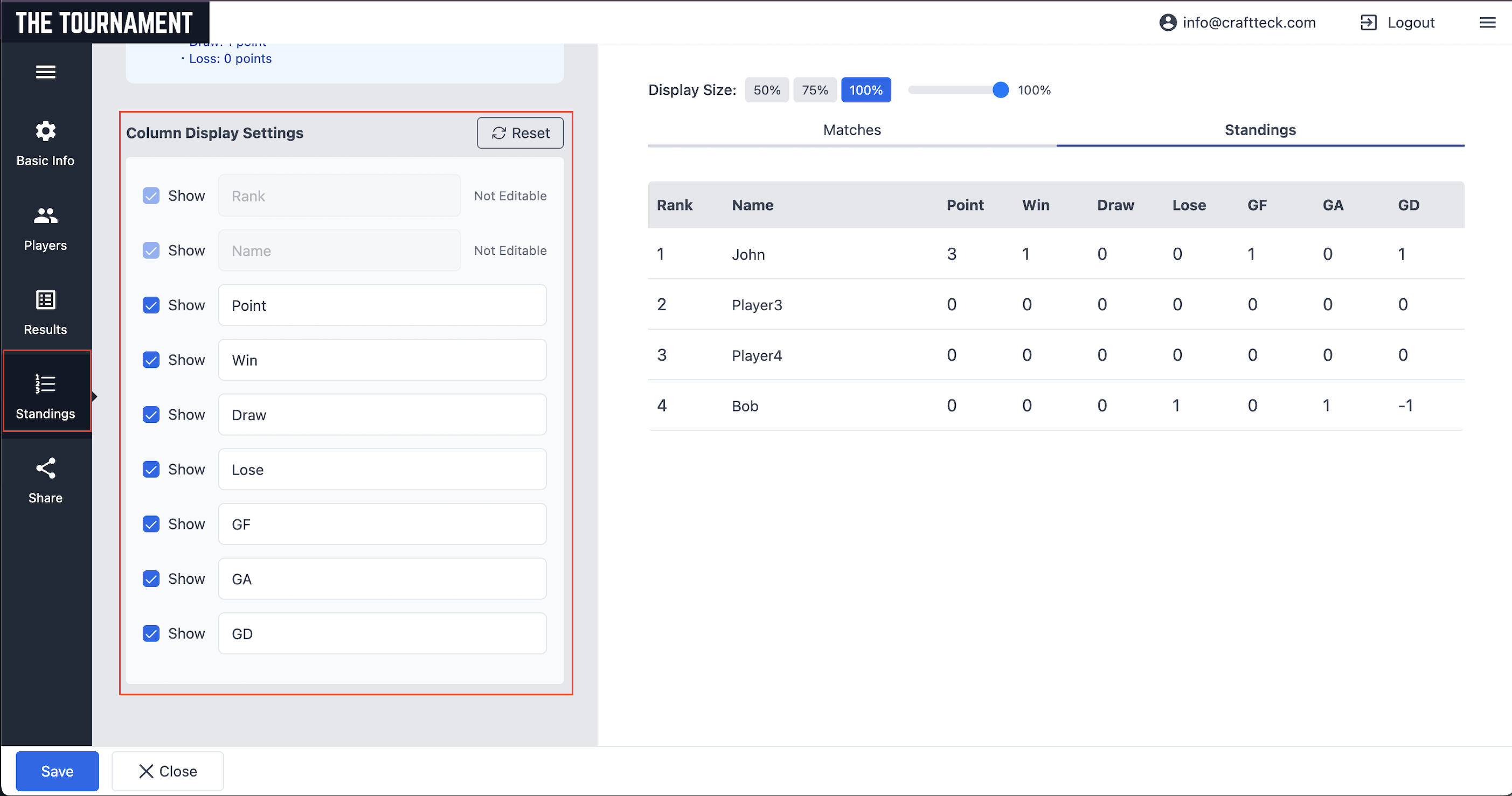Image resolution: width=1512 pixels, height=796 pixels.
Task: Toggle Show checkbox for GD column
Action: click(151, 633)
